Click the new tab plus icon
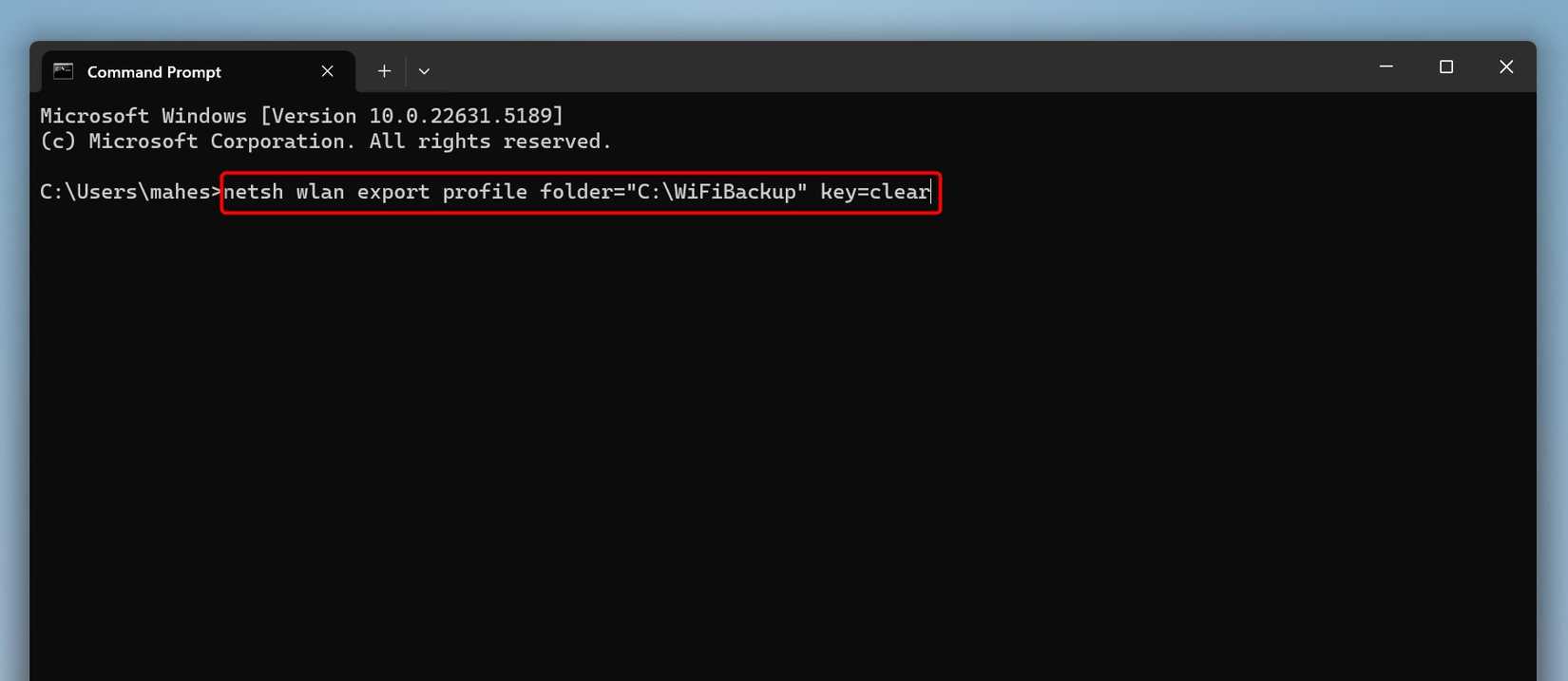 (x=384, y=70)
